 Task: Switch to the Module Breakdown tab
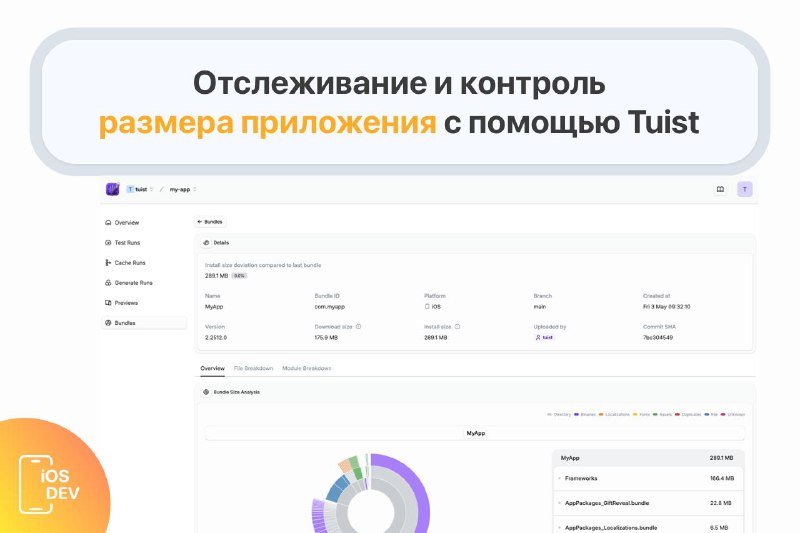pos(307,368)
